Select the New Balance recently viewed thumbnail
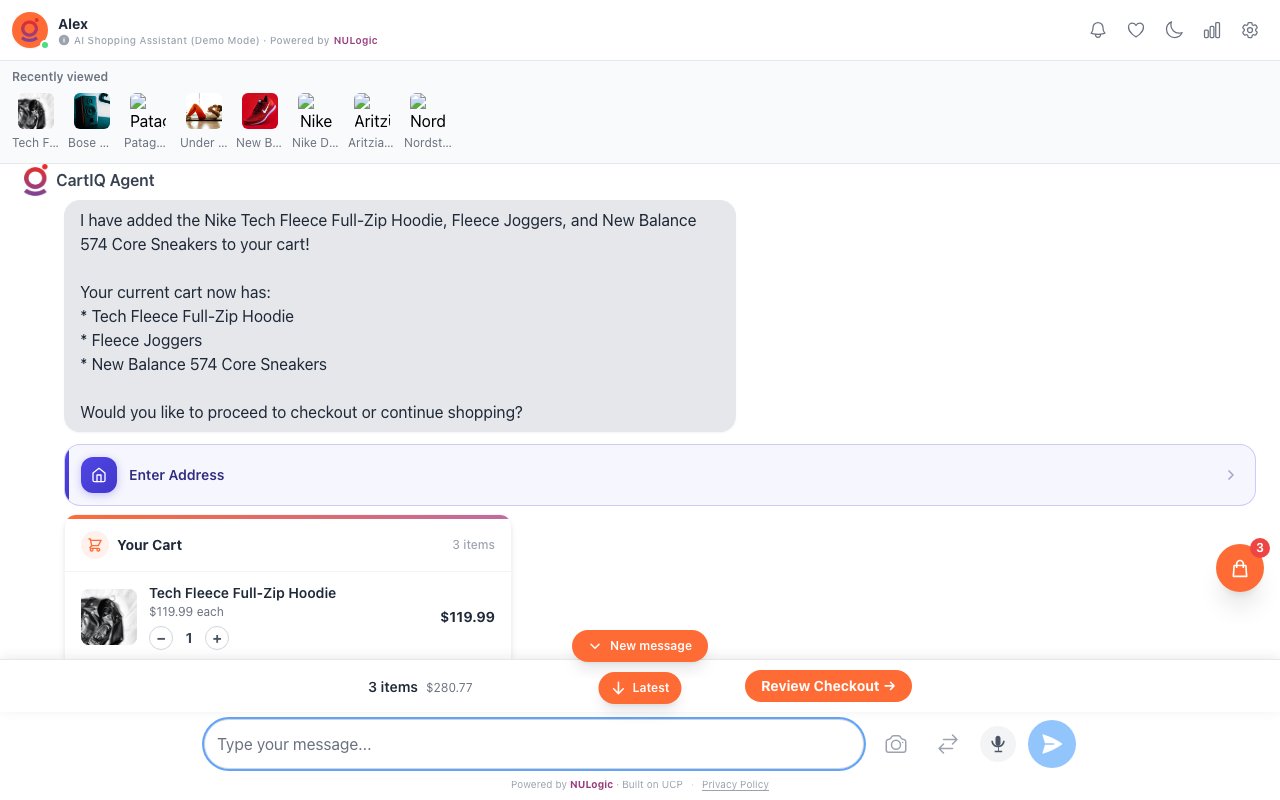This screenshot has width=1280, height=800. click(260, 112)
